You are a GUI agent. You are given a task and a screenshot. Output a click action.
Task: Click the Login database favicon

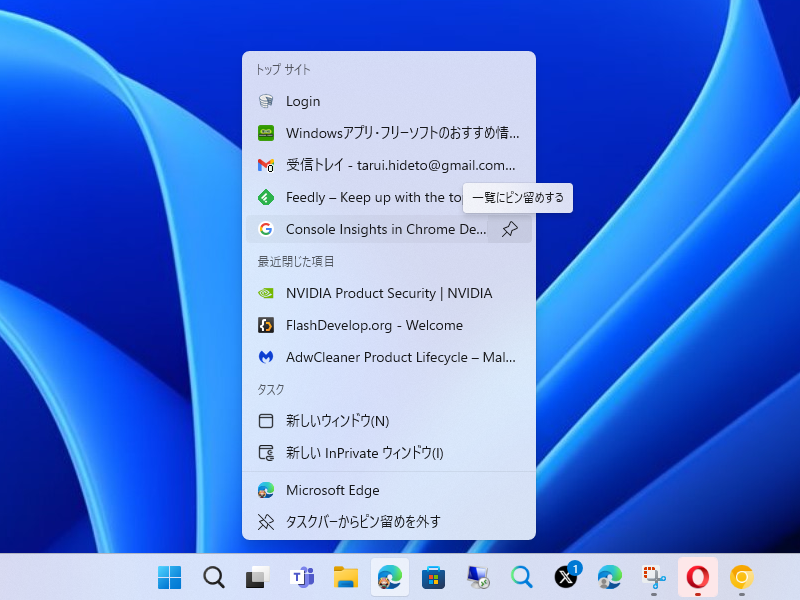coord(266,101)
